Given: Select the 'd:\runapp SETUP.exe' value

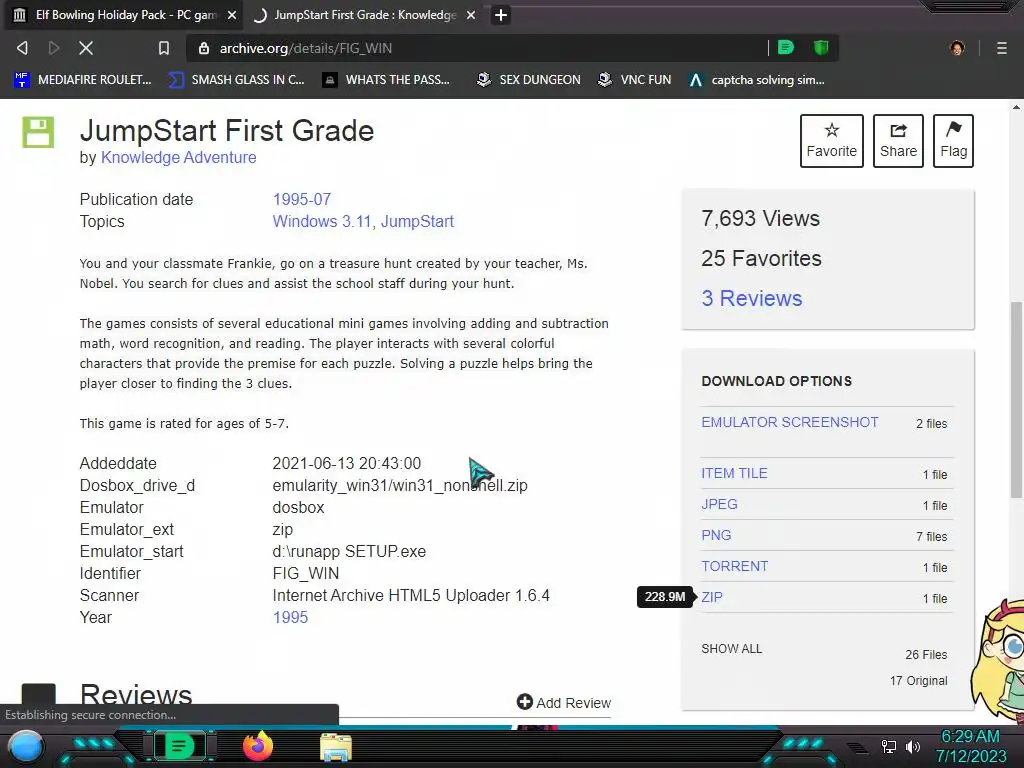Looking at the screenshot, I should [349, 551].
